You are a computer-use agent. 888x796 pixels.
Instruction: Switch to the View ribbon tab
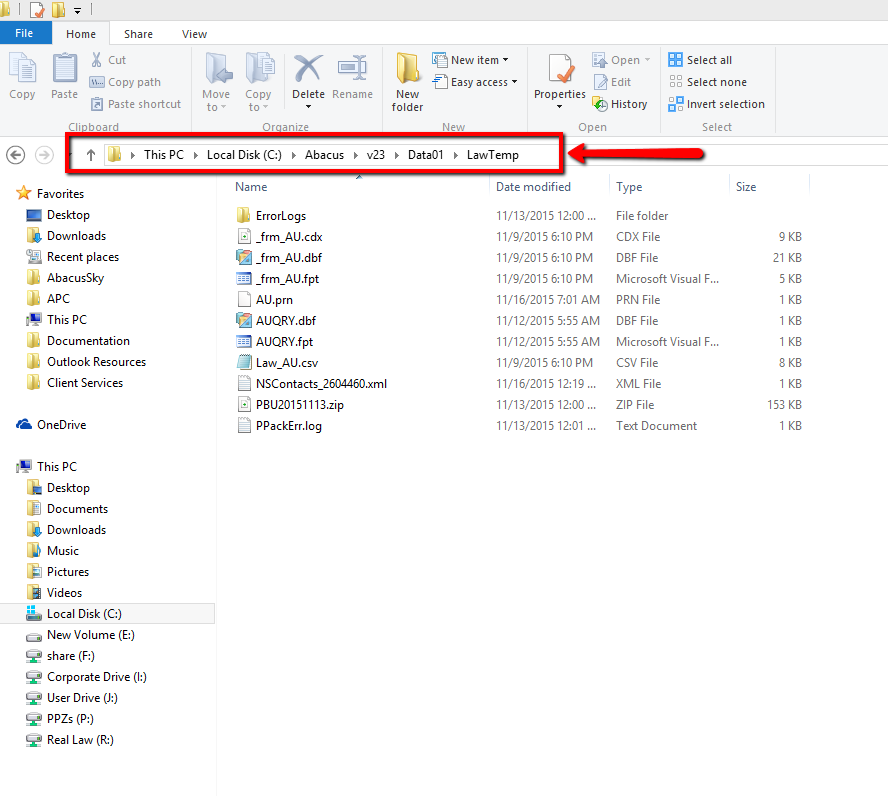pyautogui.click(x=194, y=34)
